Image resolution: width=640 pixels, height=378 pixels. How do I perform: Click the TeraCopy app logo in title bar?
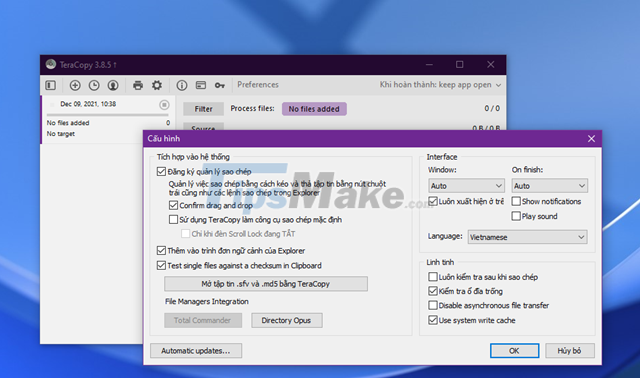click(51, 64)
